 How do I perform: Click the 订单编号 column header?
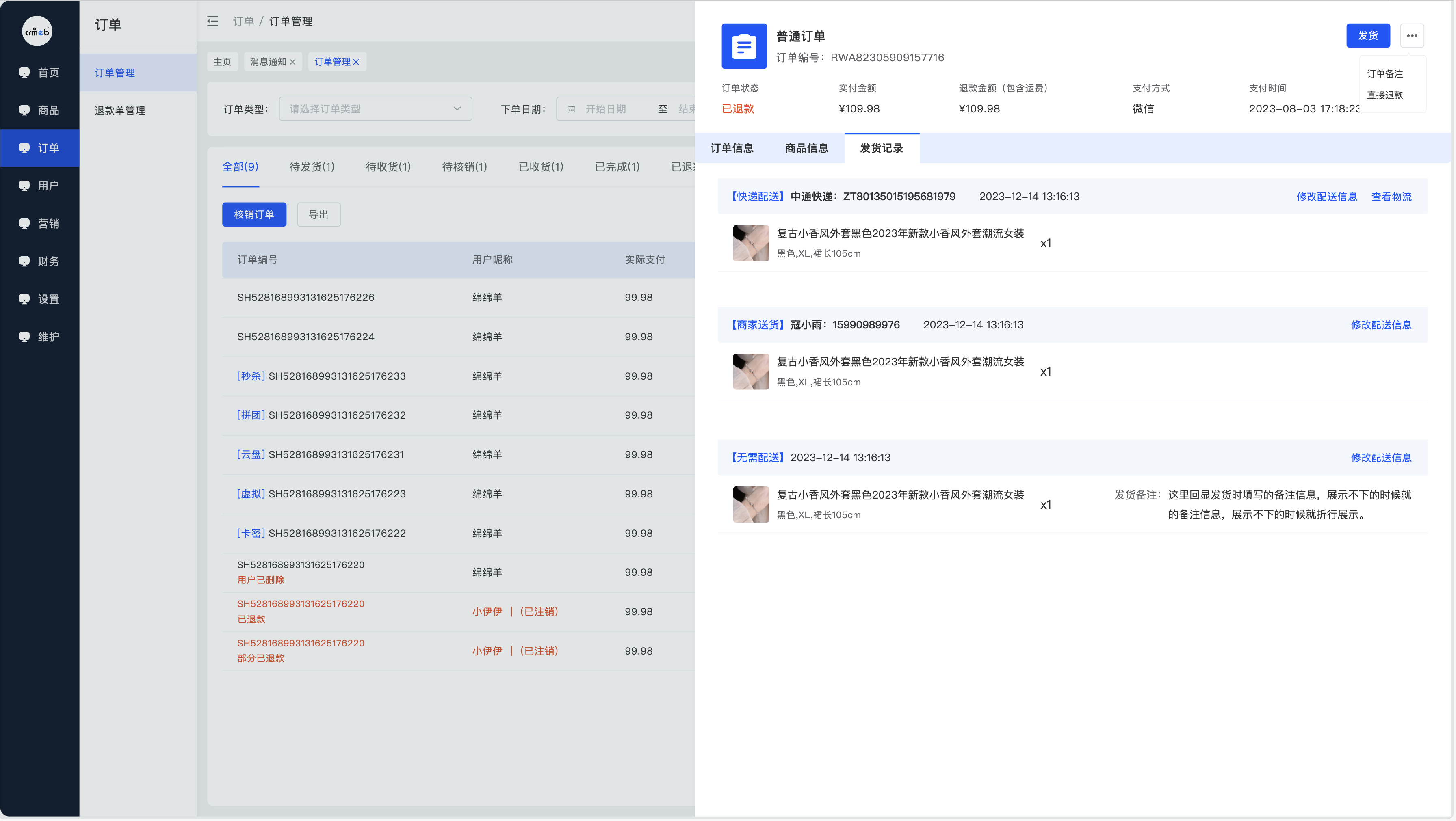pos(257,260)
